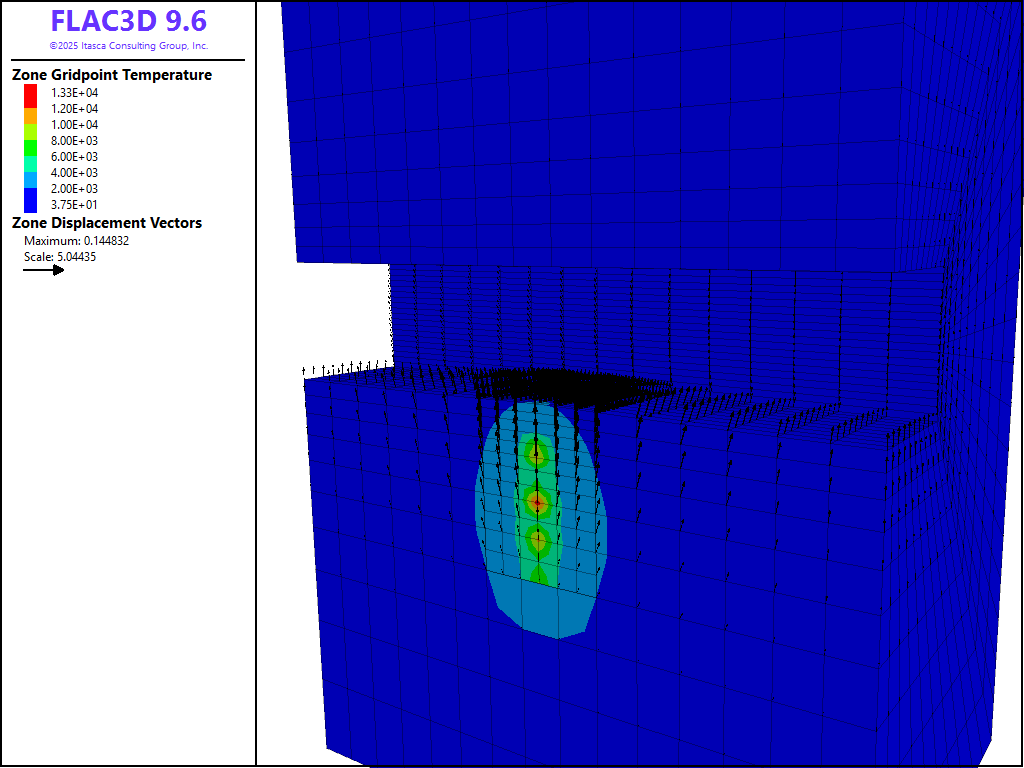This screenshot has width=1024, height=768.
Task: Select the Zone Gridpoint Temperature heading
Action: (111, 75)
